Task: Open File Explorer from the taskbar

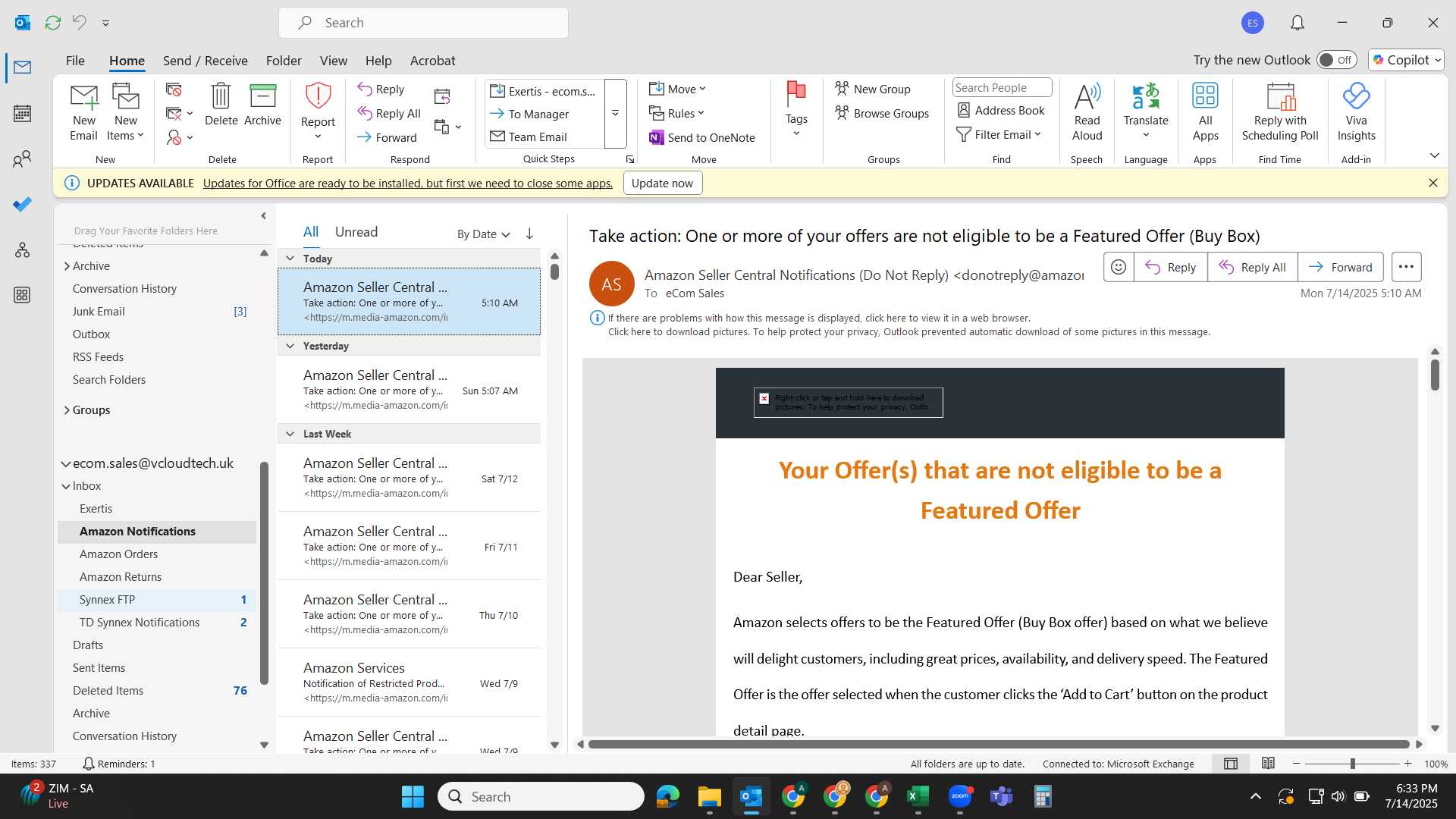Action: pos(709,796)
